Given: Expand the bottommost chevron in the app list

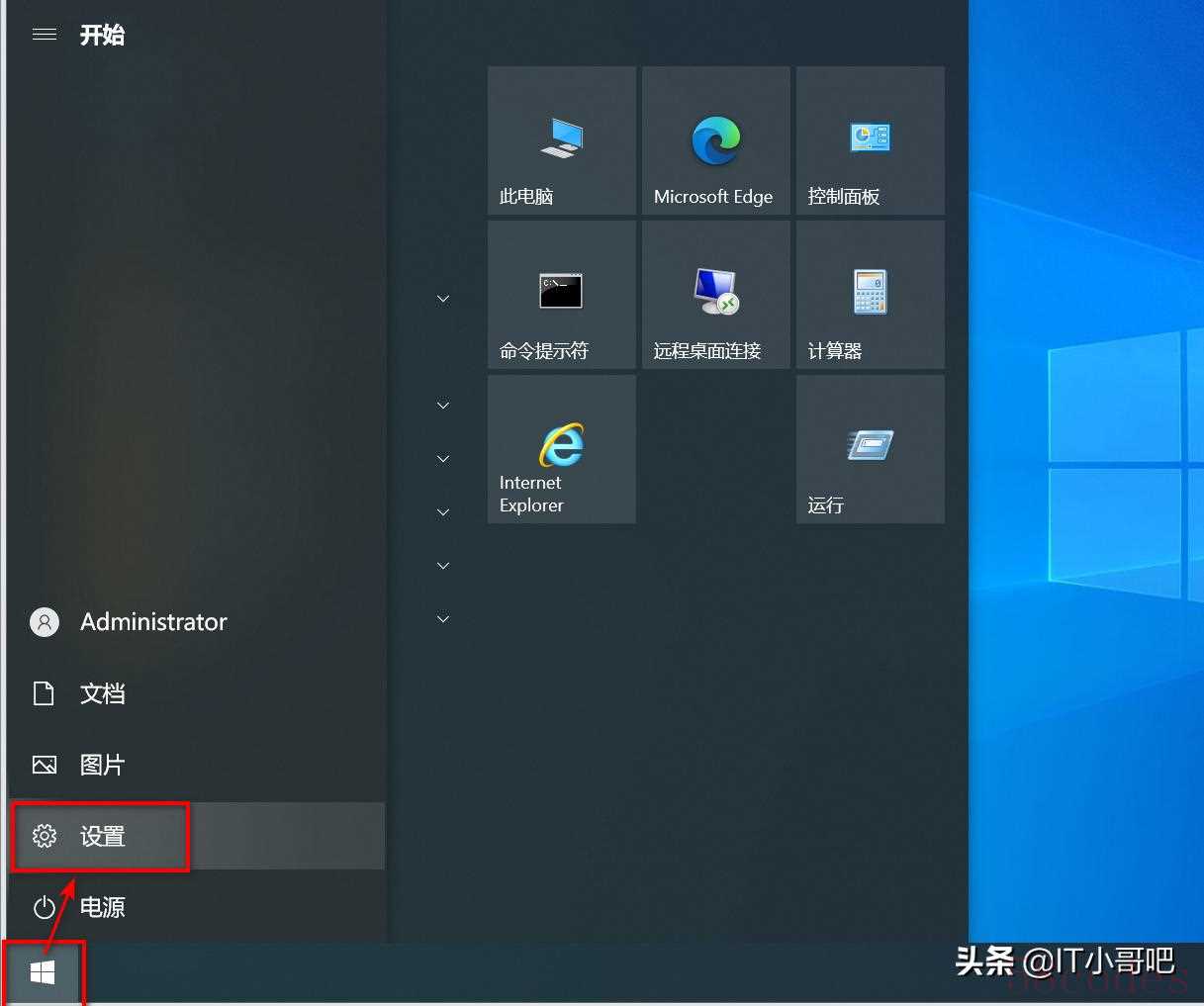Looking at the screenshot, I should 443,619.
